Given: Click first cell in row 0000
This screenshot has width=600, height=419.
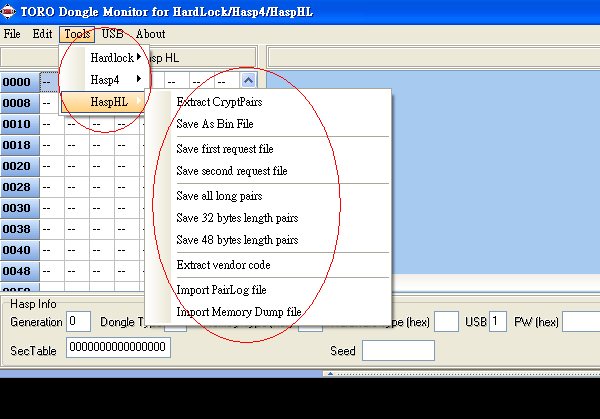Looking at the screenshot, I should click(x=50, y=82).
